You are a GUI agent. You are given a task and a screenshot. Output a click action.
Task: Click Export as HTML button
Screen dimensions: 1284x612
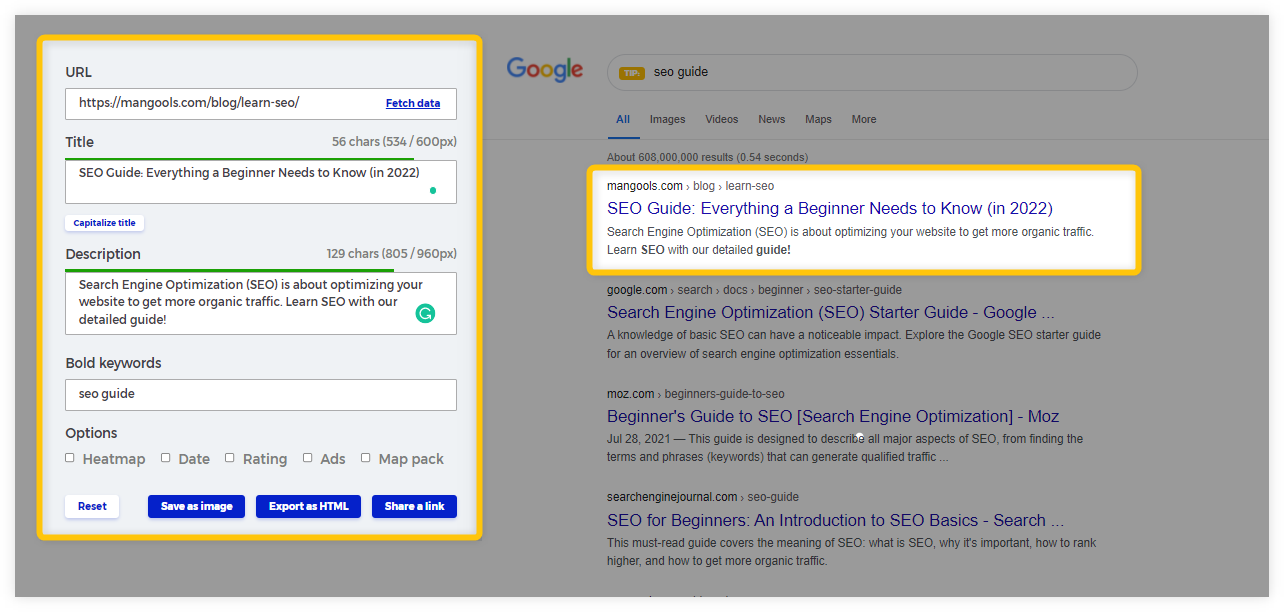pyautogui.click(x=308, y=506)
